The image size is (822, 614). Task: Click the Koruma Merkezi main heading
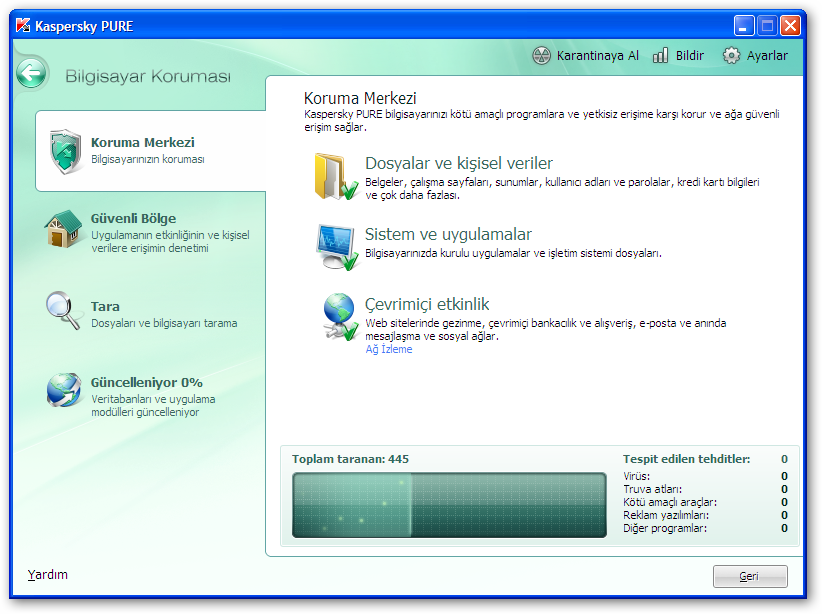[360, 98]
